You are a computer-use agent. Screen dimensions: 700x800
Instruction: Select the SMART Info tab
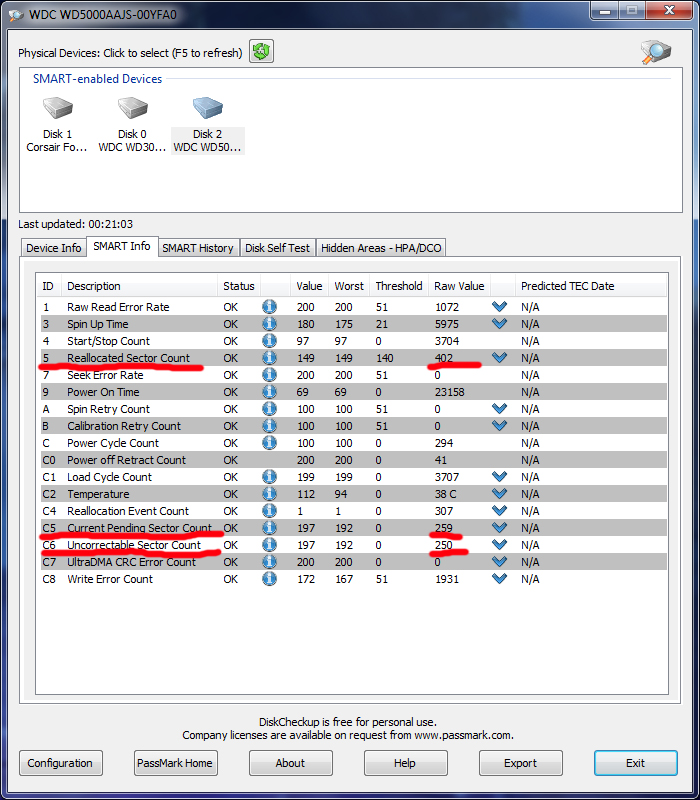click(122, 246)
